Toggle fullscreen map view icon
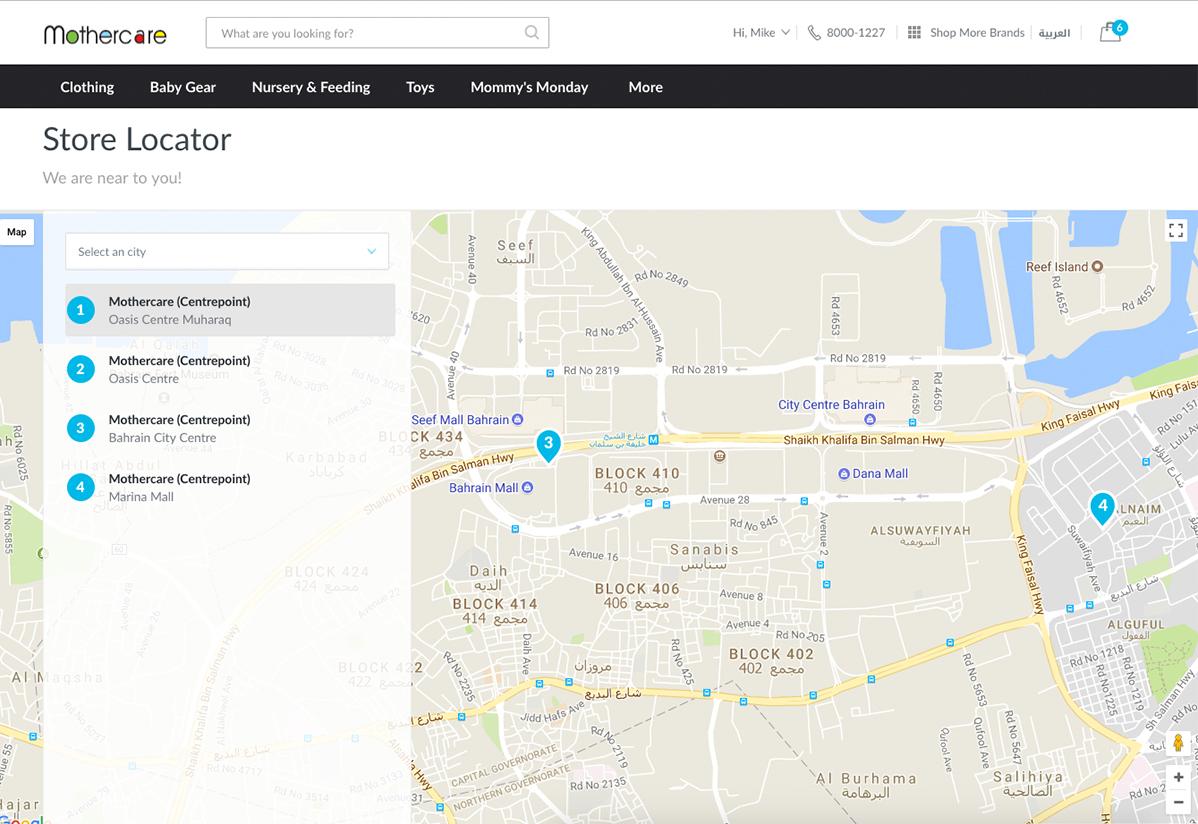Screen dimensions: 1198x824 (x=1176, y=230)
